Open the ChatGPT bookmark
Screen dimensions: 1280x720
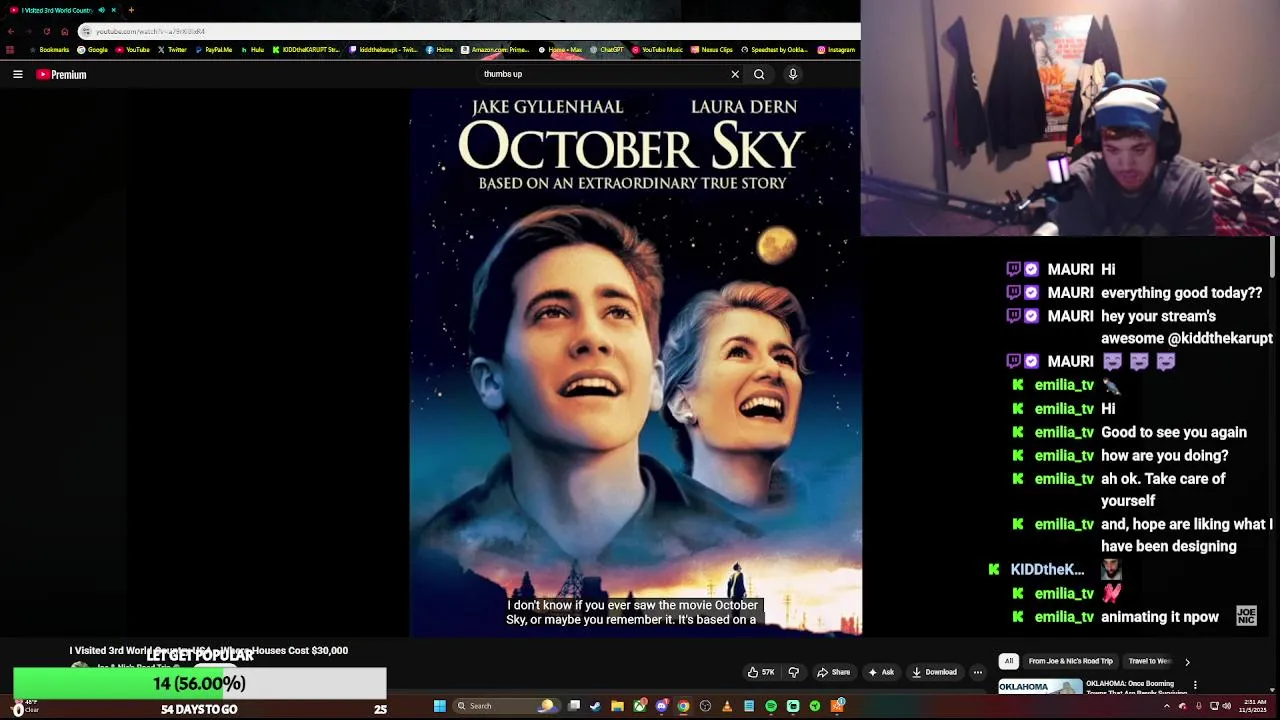tap(608, 50)
